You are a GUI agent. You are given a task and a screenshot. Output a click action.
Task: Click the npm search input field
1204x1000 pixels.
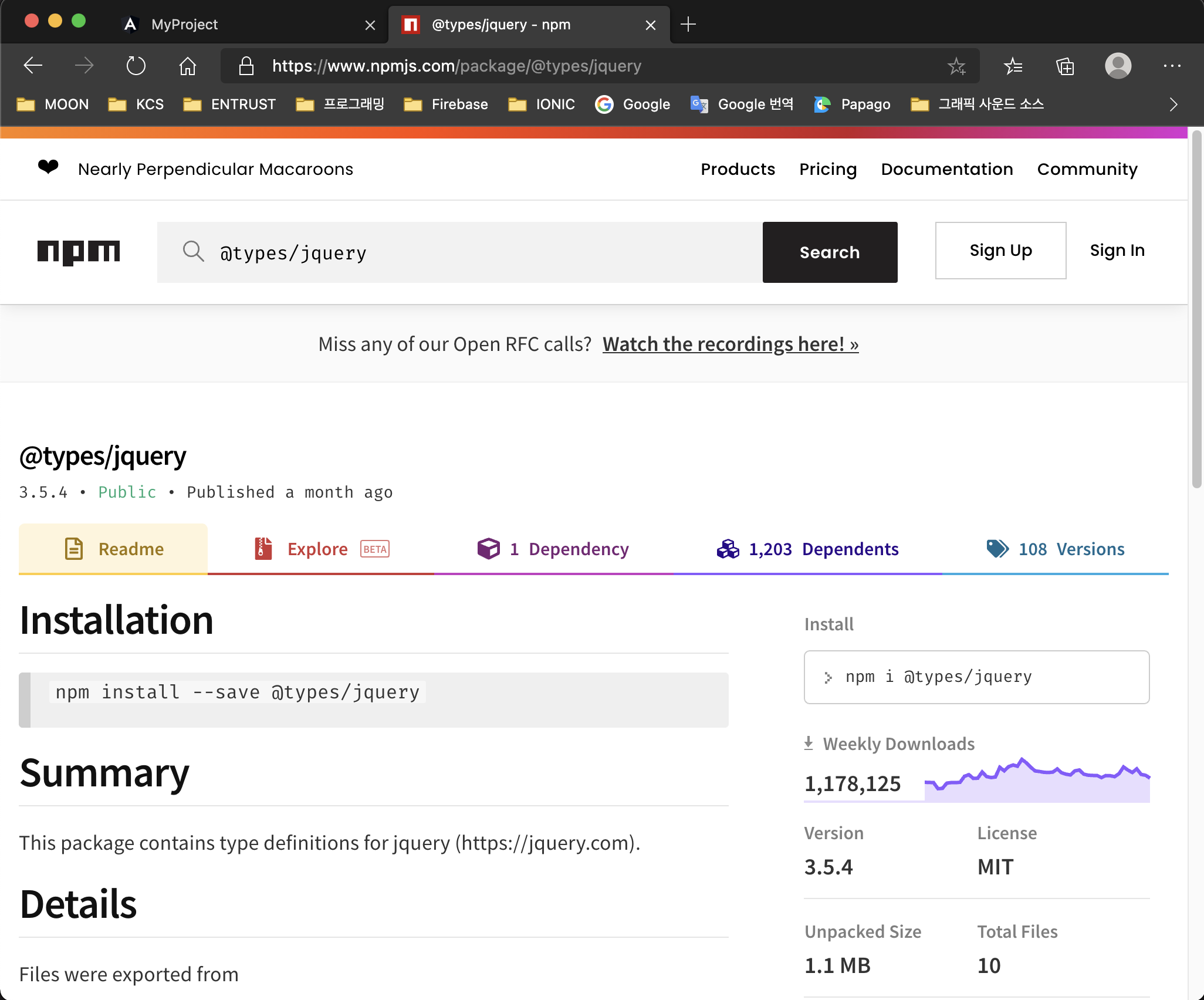pyautogui.click(x=458, y=253)
